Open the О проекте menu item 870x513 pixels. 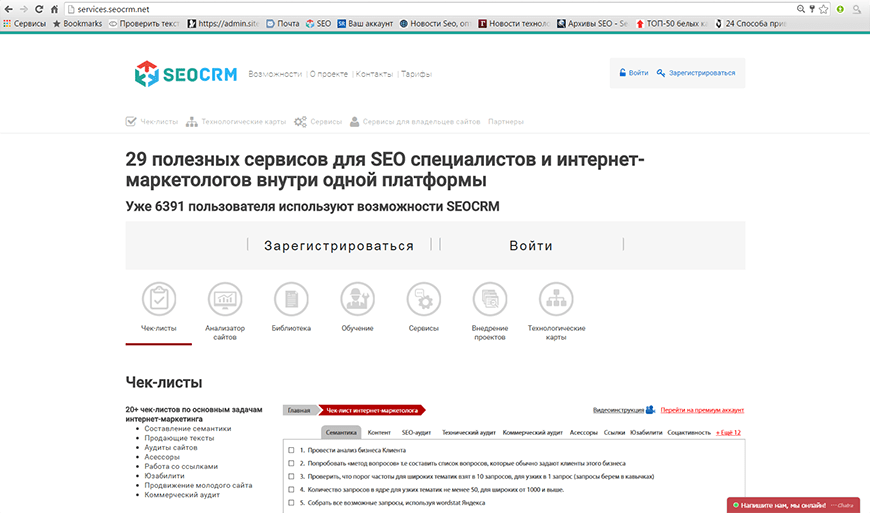click(x=329, y=74)
